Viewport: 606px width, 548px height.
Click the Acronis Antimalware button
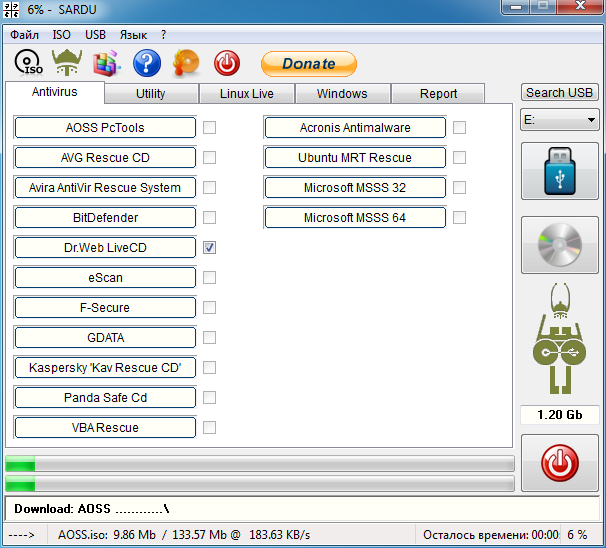355,128
